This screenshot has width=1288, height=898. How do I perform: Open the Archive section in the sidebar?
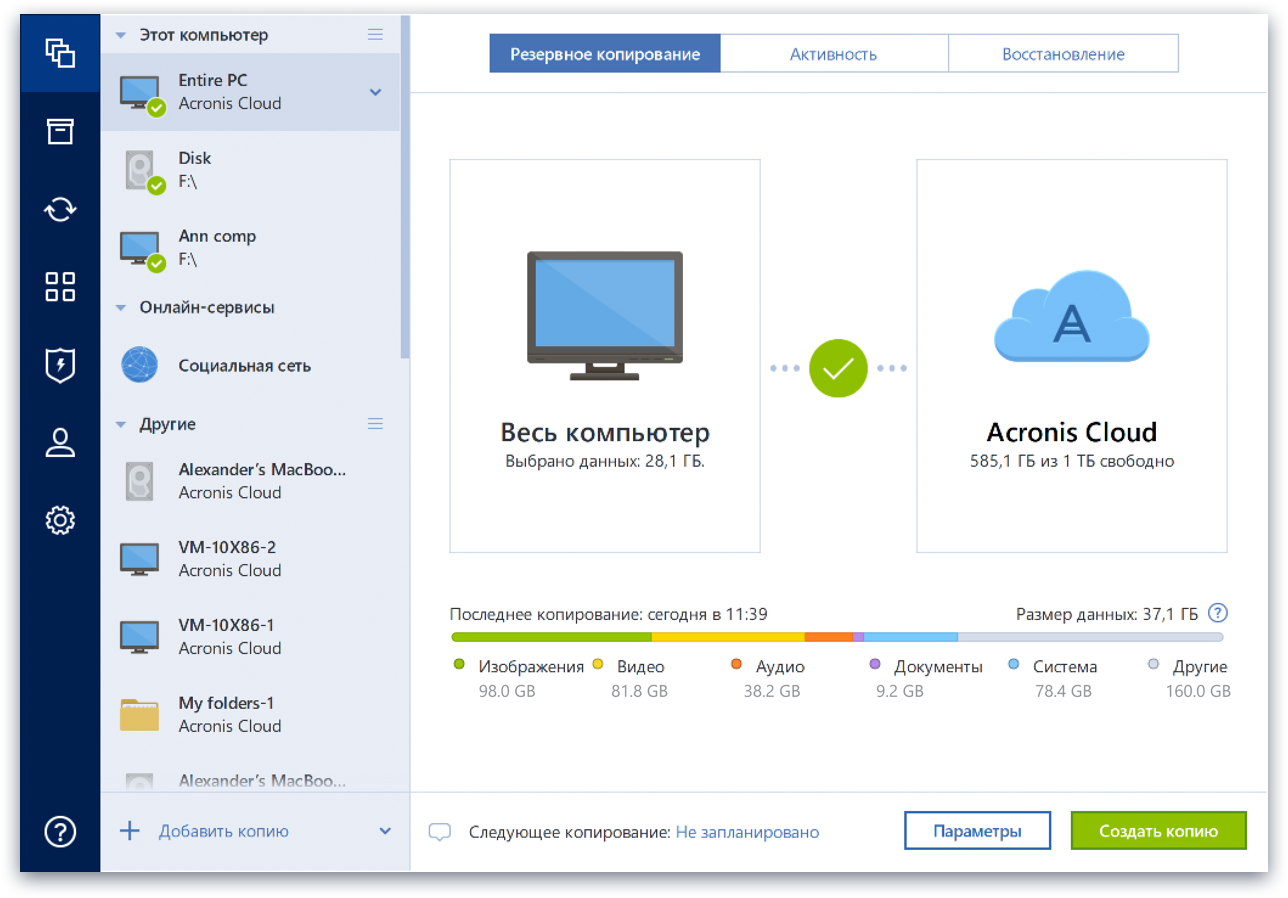pyautogui.click(x=60, y=131)
